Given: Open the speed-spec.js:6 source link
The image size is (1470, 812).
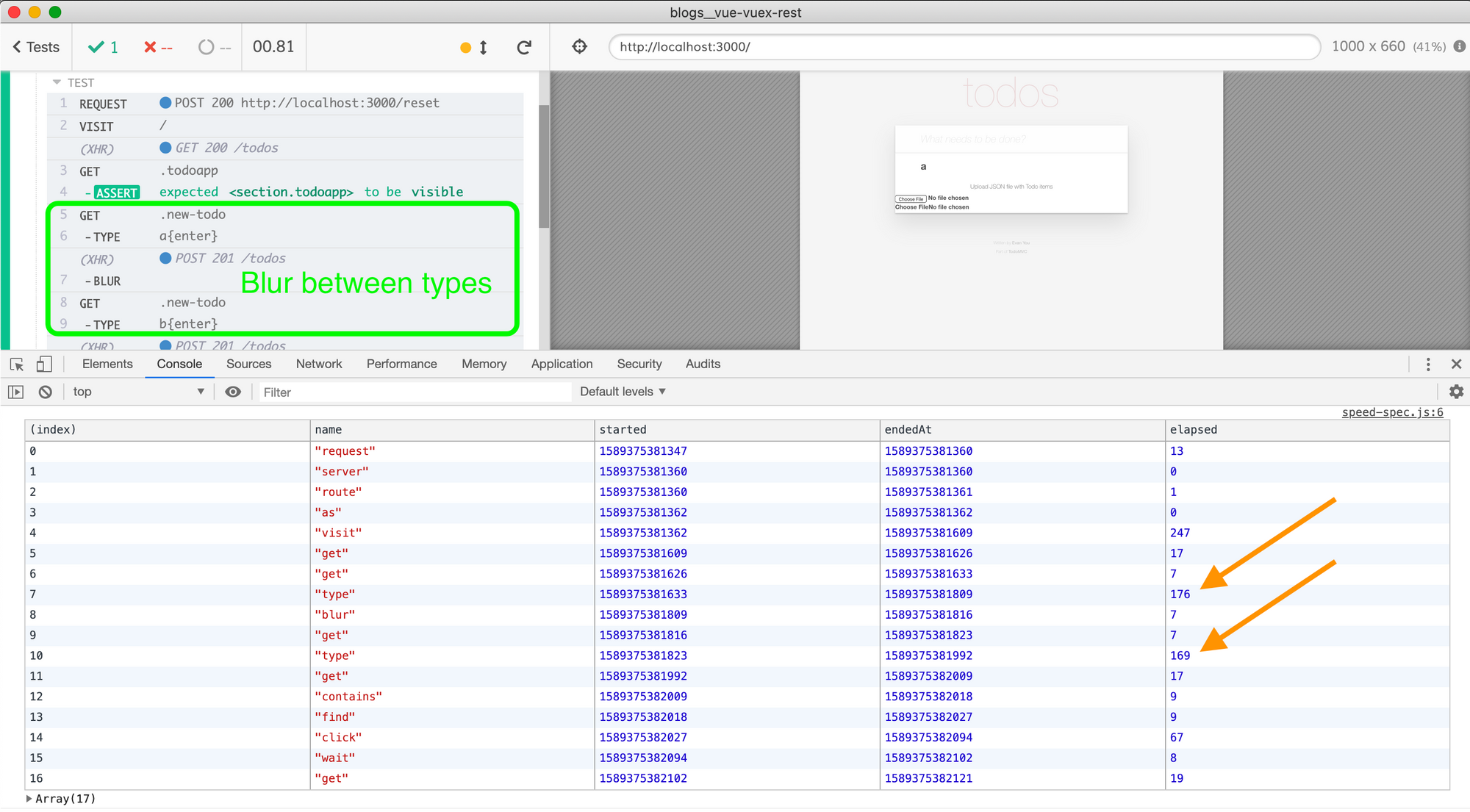Looking at the screenshot, I should pos(1392,412).
